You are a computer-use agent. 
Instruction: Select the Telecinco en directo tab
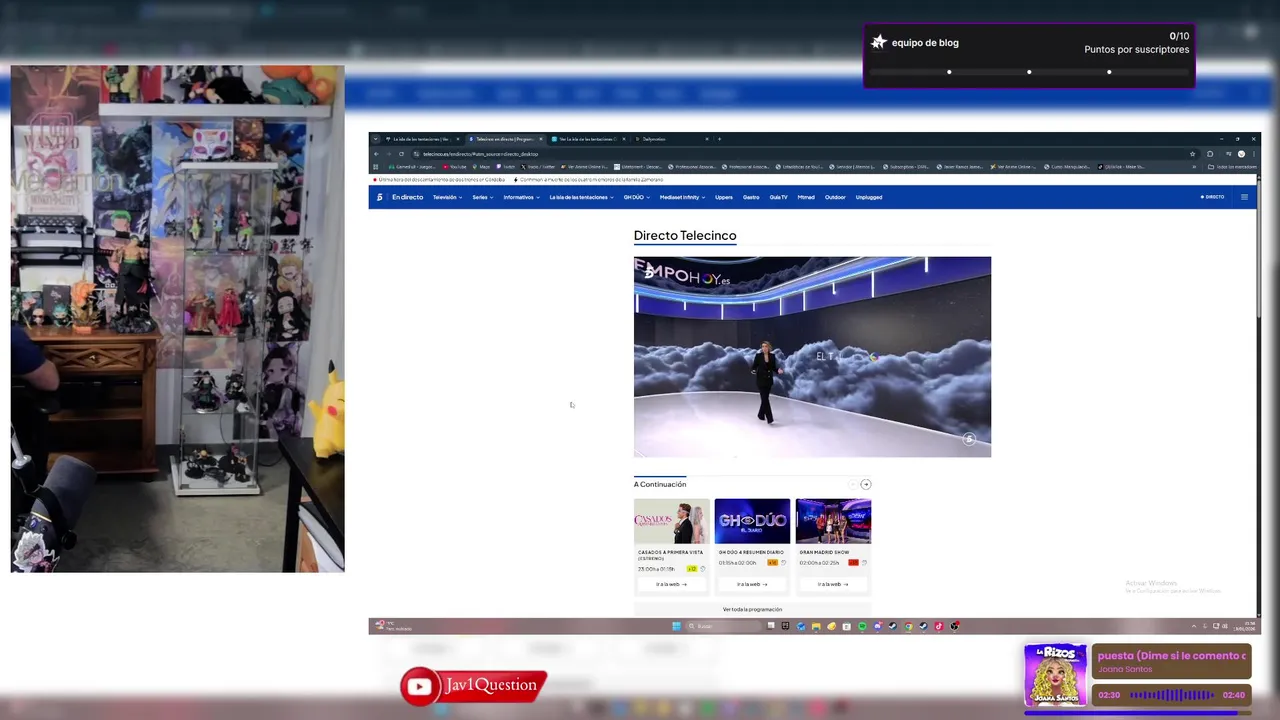[x=506, y=139]
